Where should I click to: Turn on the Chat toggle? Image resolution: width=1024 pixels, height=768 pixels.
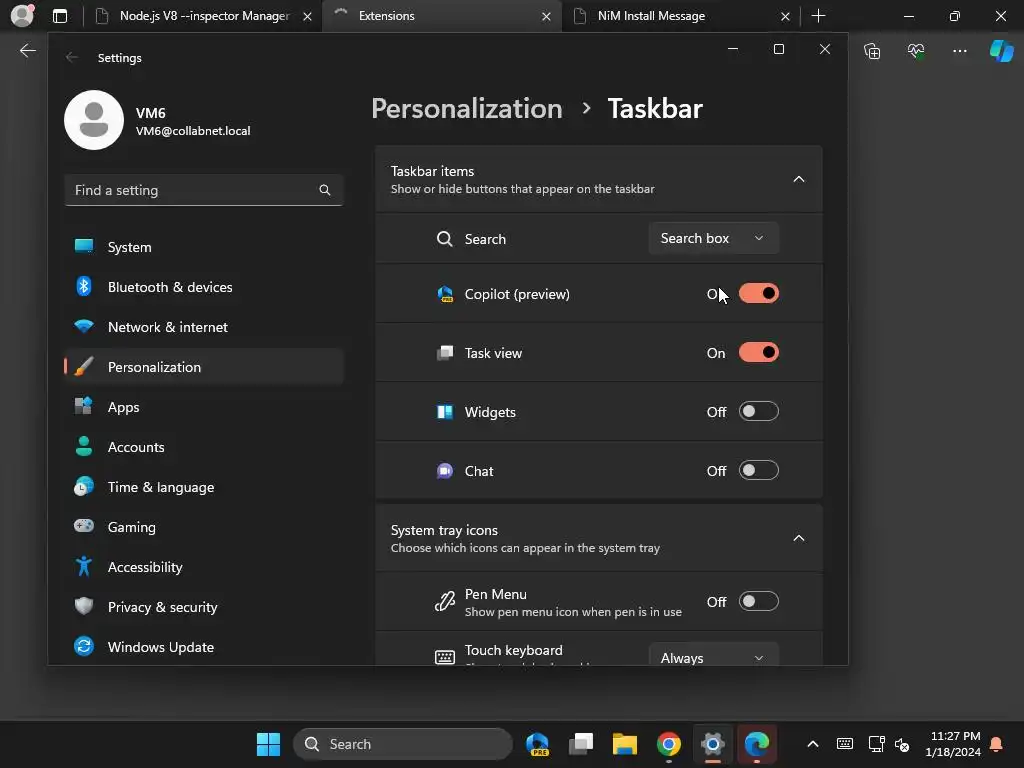tap(759, 470)
